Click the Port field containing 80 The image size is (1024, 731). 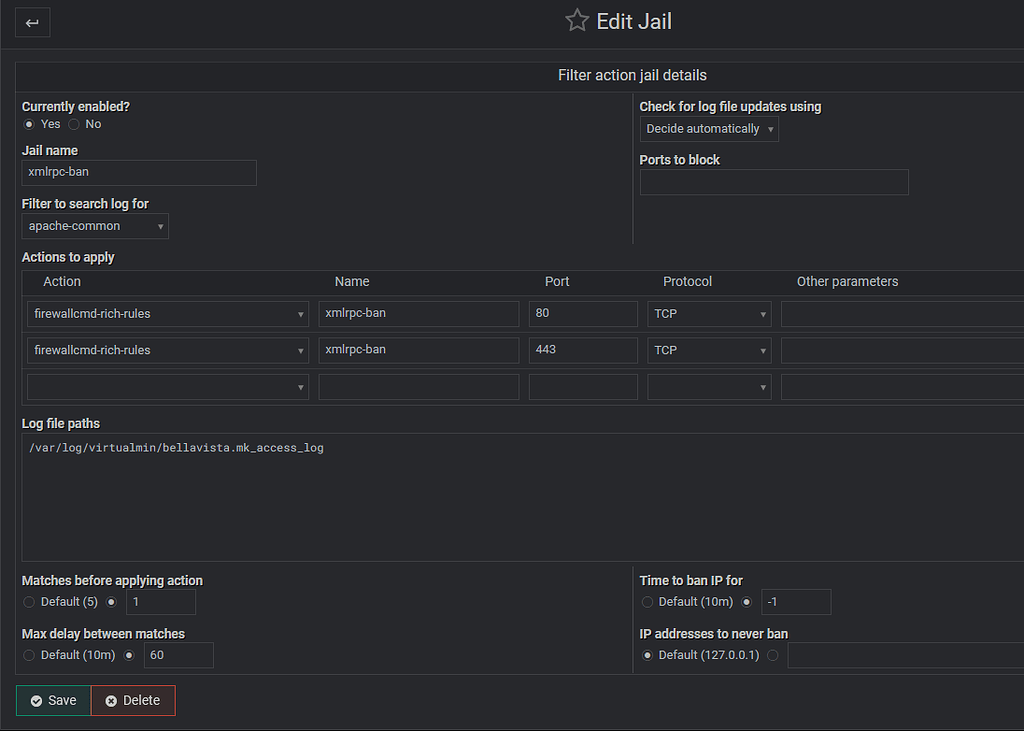(x=583, y=314)
